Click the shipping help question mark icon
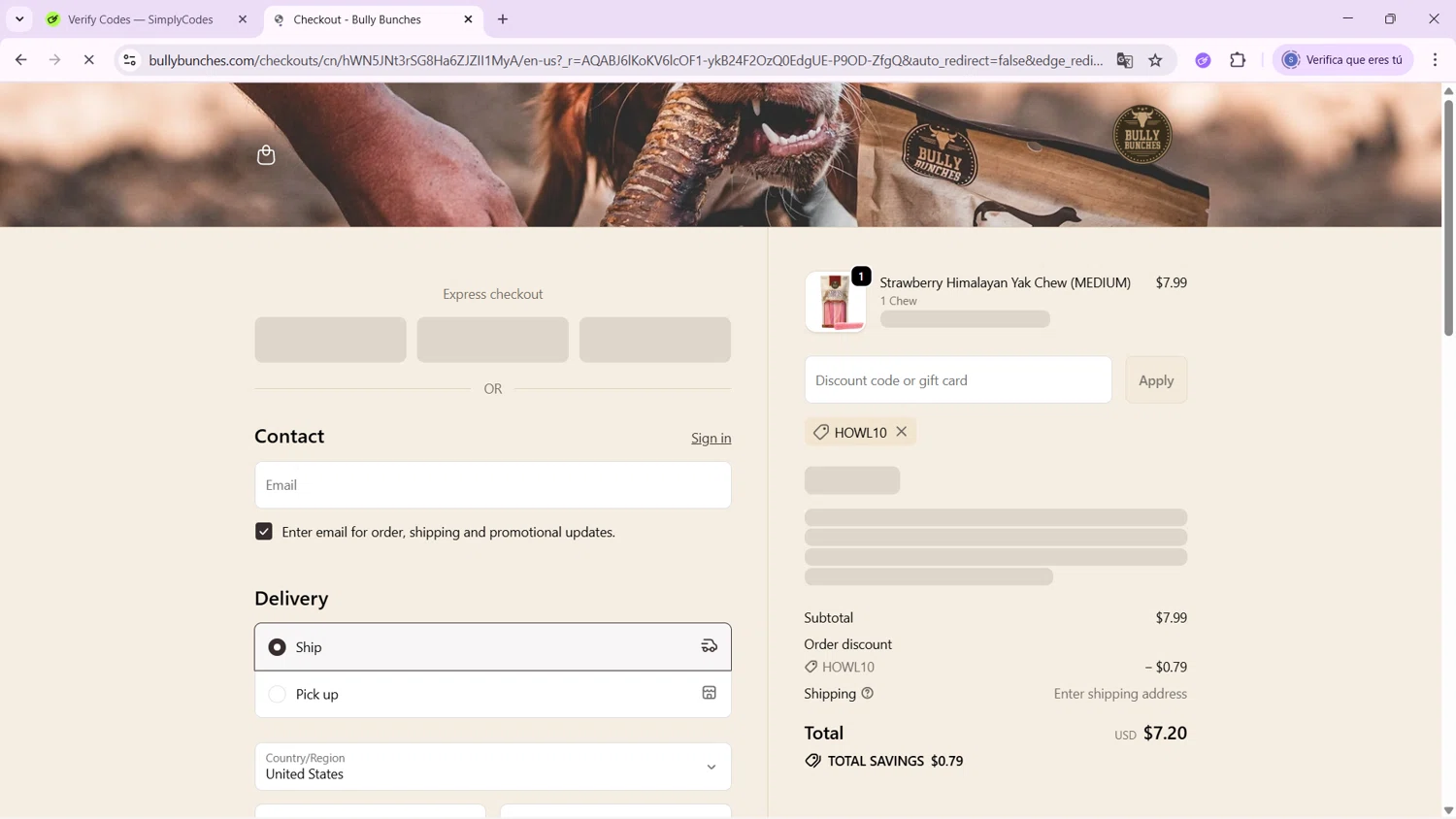This screenshot has width=1456, height=819. click(868, 693)
